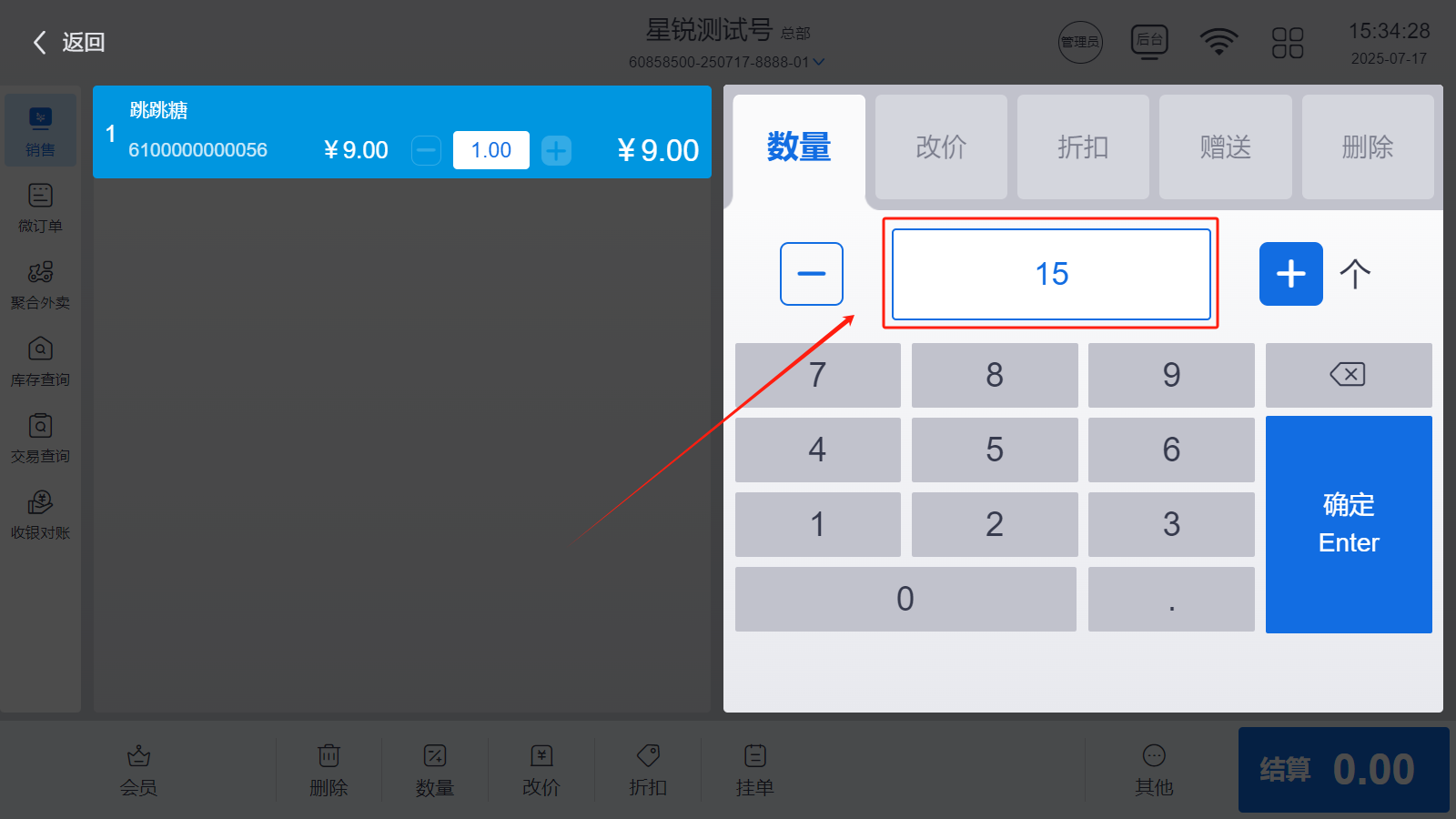
Task: Open the 微订单 sidebar icon
Action: point(40,196)
